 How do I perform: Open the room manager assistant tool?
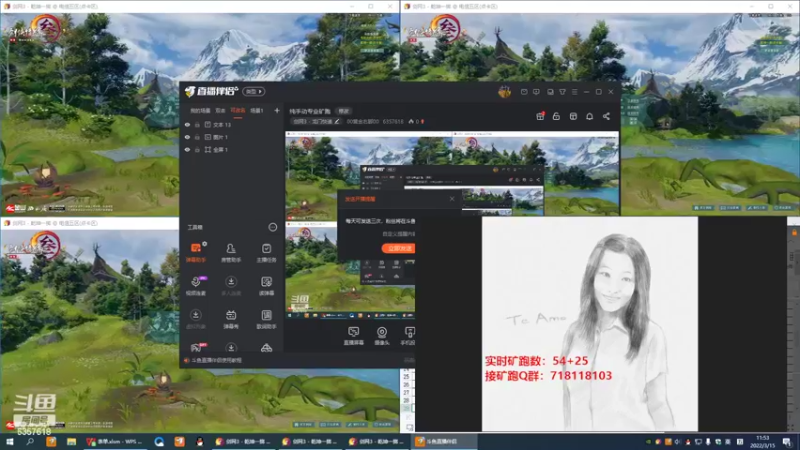(231, 253)
